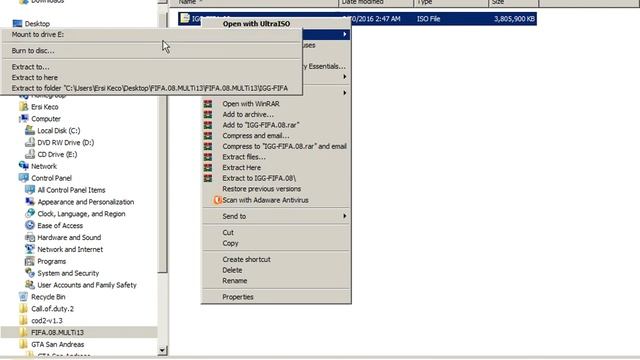Click CD Drive (E:) icon
Screen dimensions: 640x360
click(x=30, y=154)
